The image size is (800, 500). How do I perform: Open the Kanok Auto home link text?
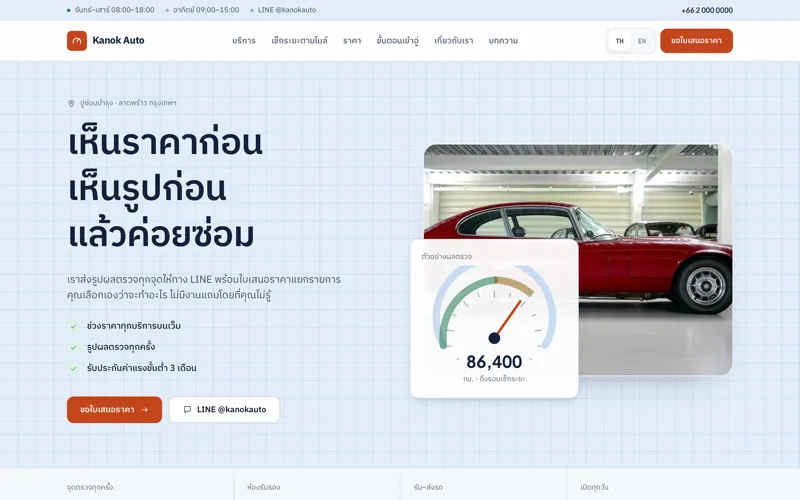118,40
